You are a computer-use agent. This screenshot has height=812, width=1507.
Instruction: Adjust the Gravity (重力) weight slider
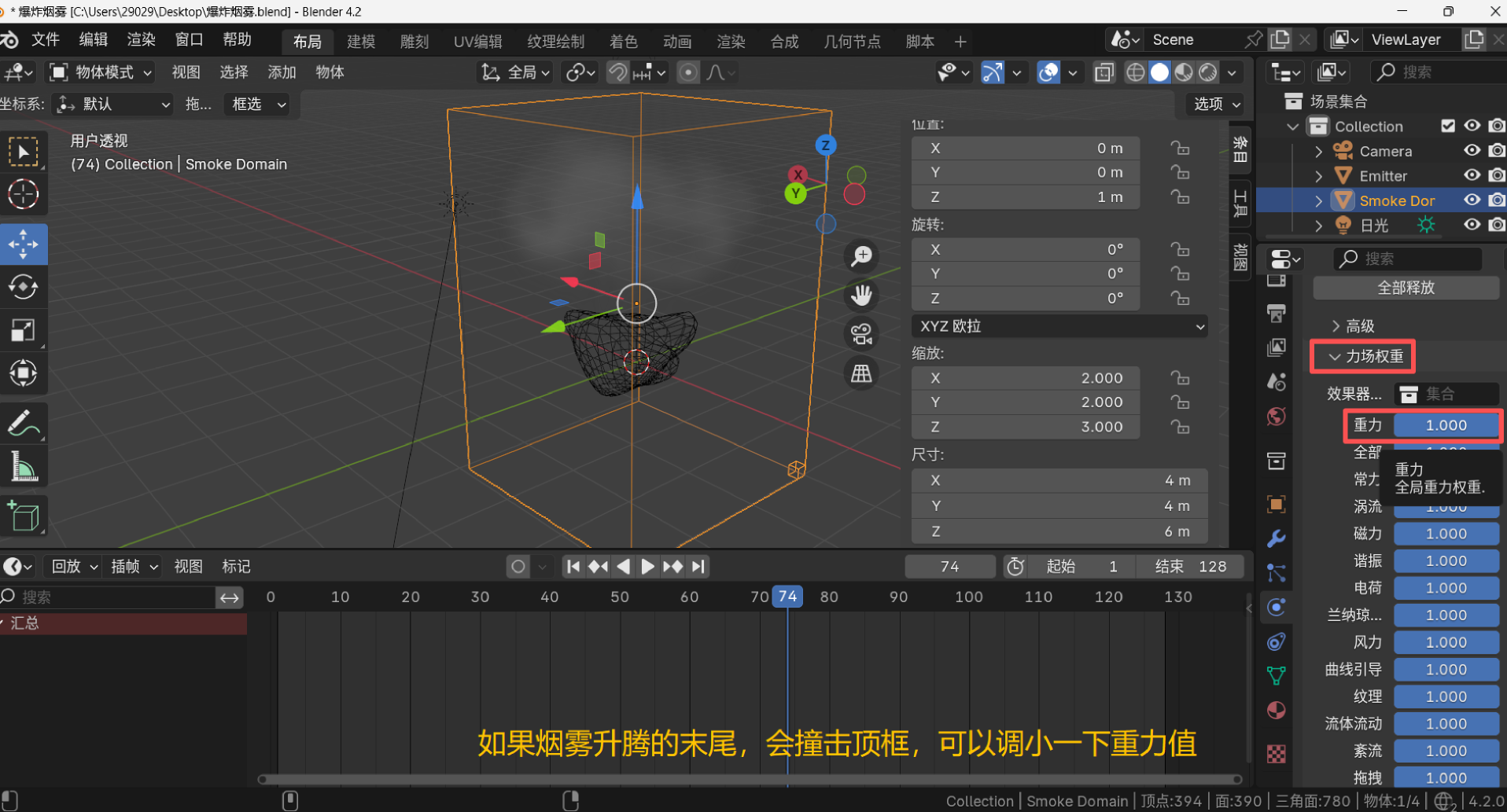[1446, 425]
